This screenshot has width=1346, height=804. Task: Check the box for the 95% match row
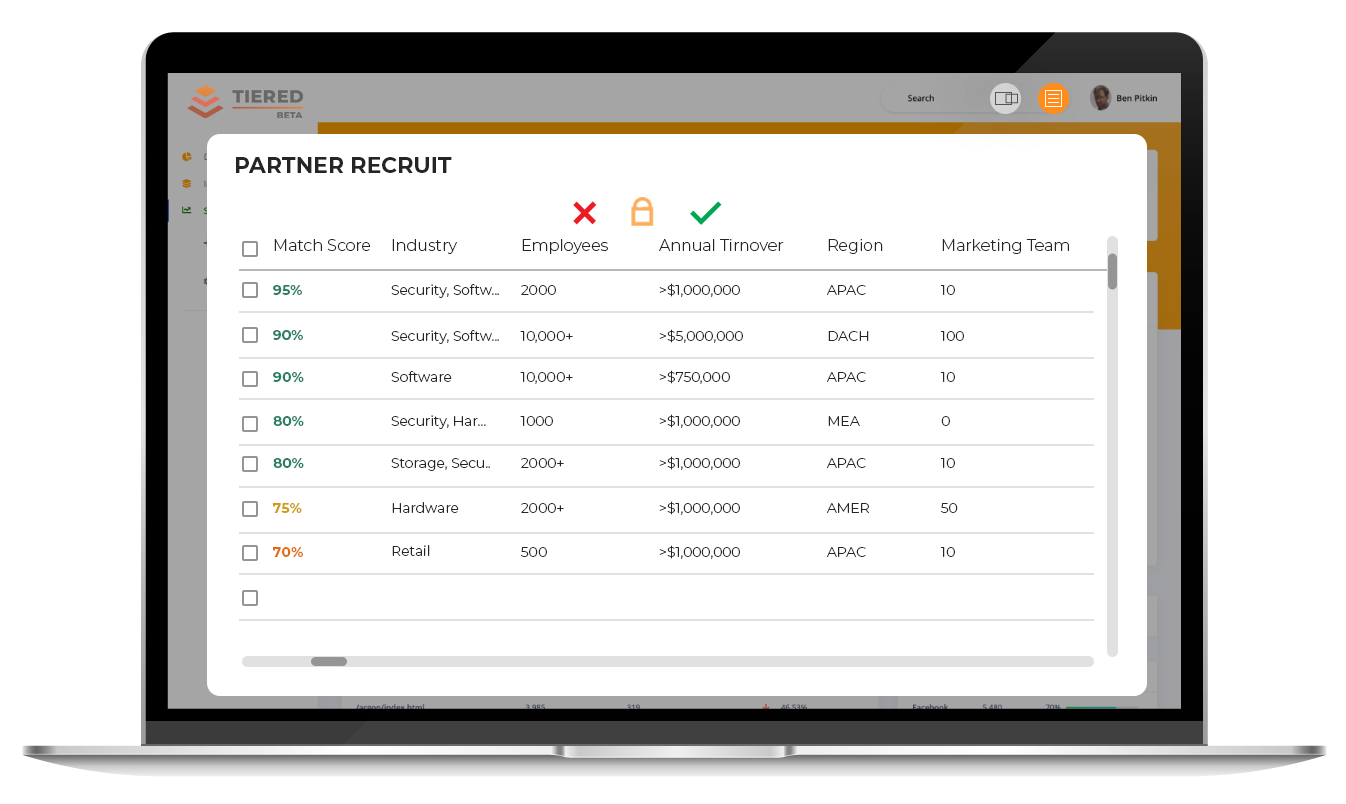pos(250,290)
